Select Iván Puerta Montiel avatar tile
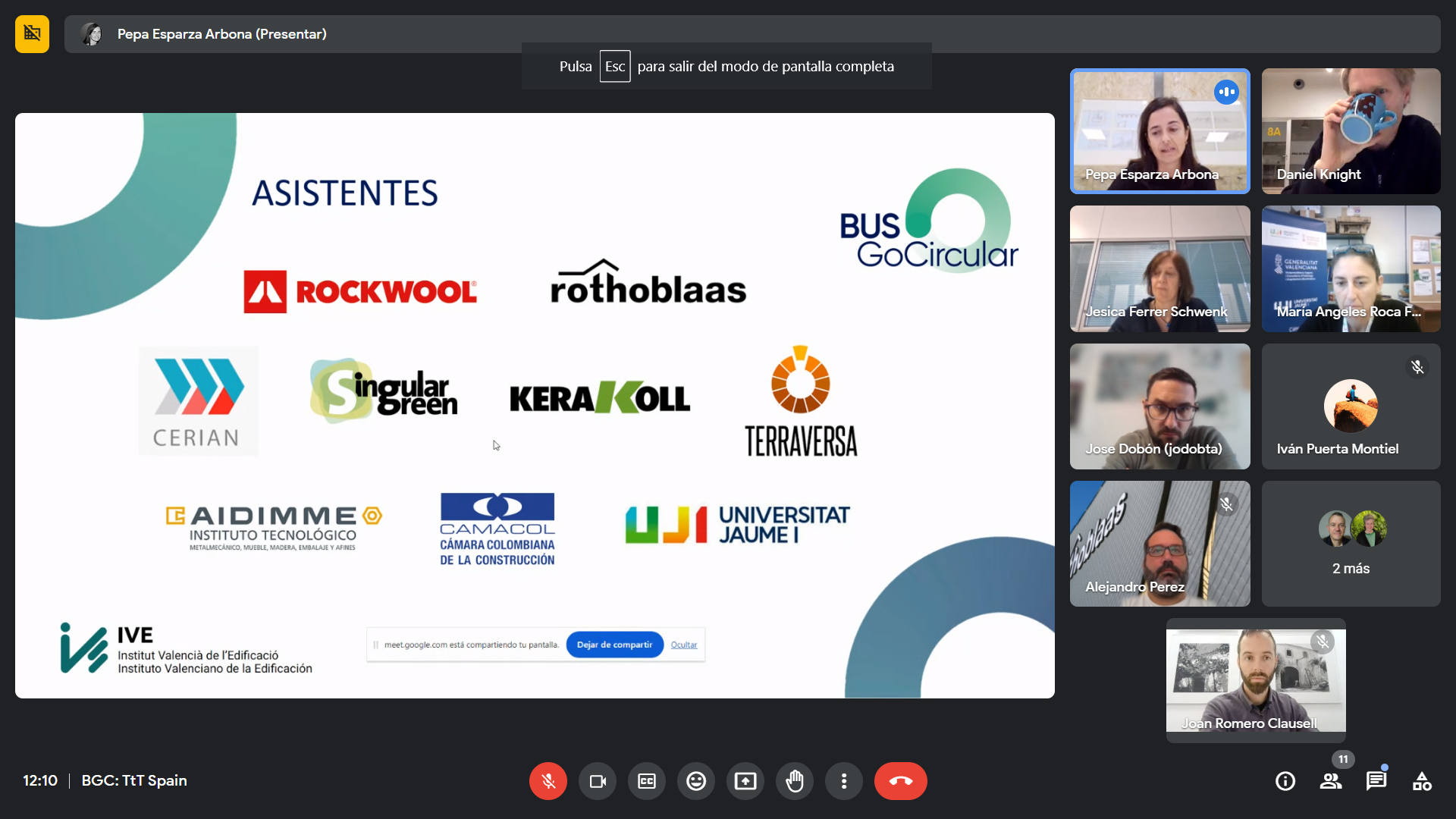 [x=1351, y=406]
